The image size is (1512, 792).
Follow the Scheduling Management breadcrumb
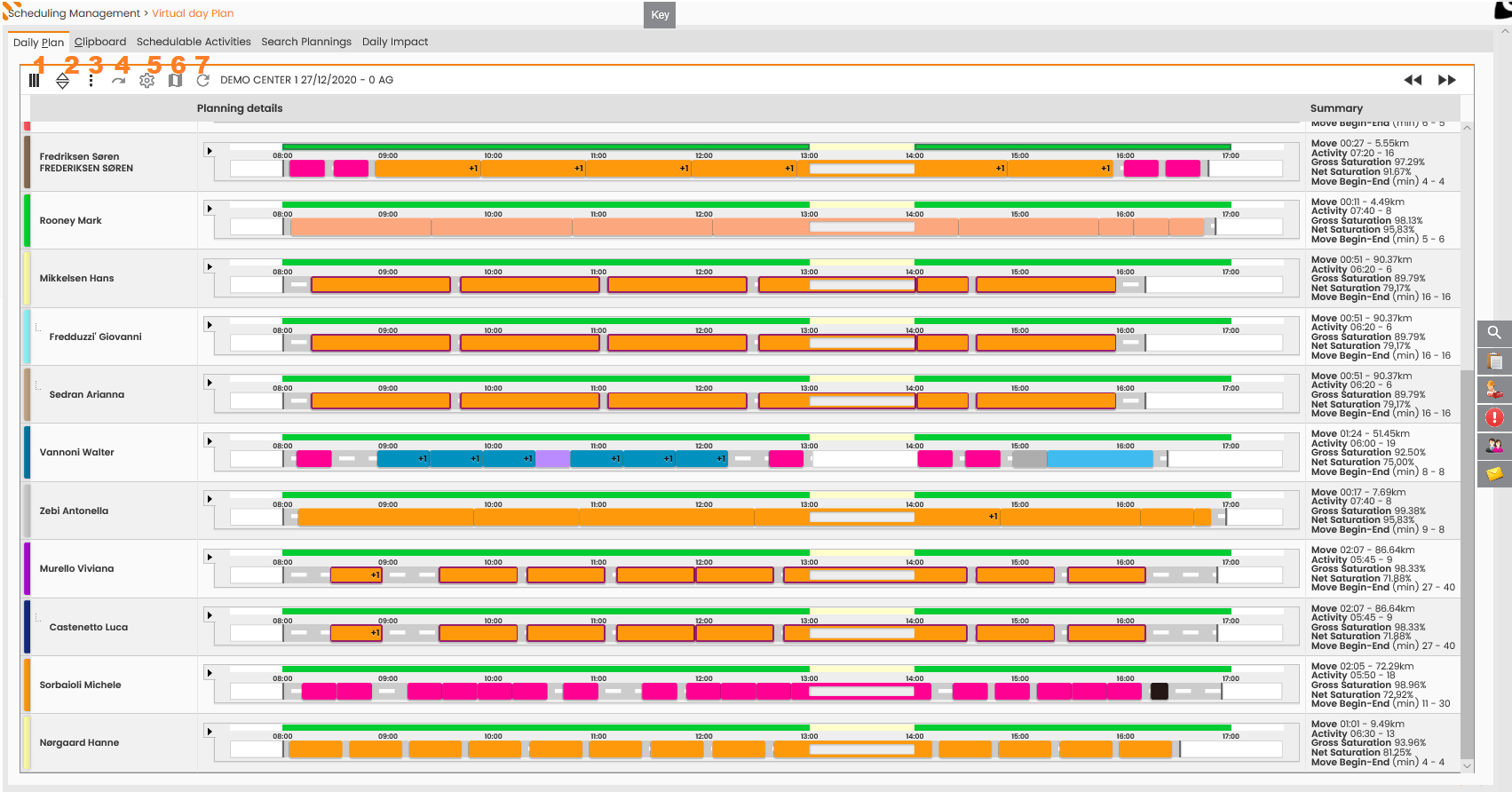tap(75, 13)
